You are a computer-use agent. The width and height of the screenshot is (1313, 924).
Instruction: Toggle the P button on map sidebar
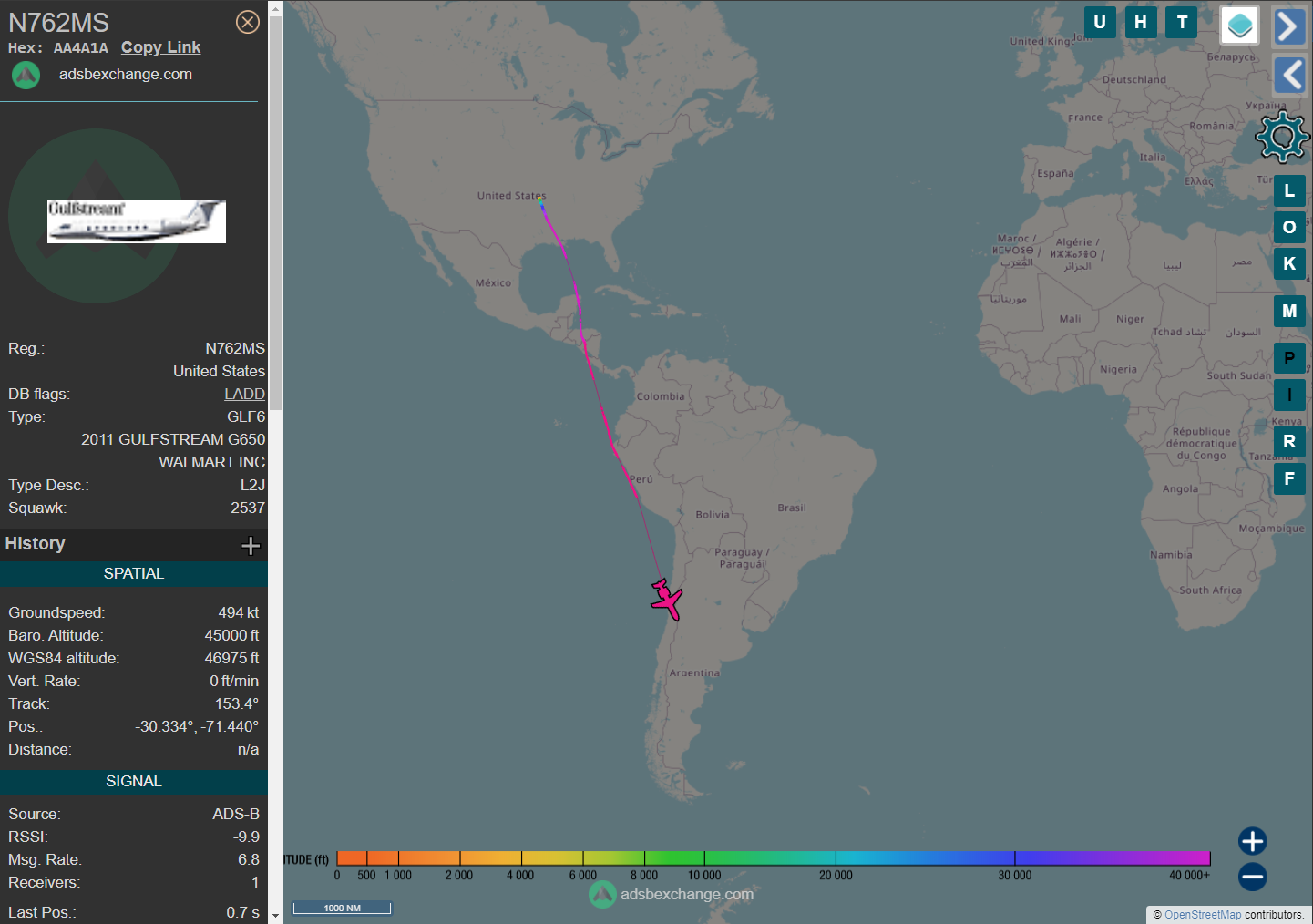(x=1289, y=358)
